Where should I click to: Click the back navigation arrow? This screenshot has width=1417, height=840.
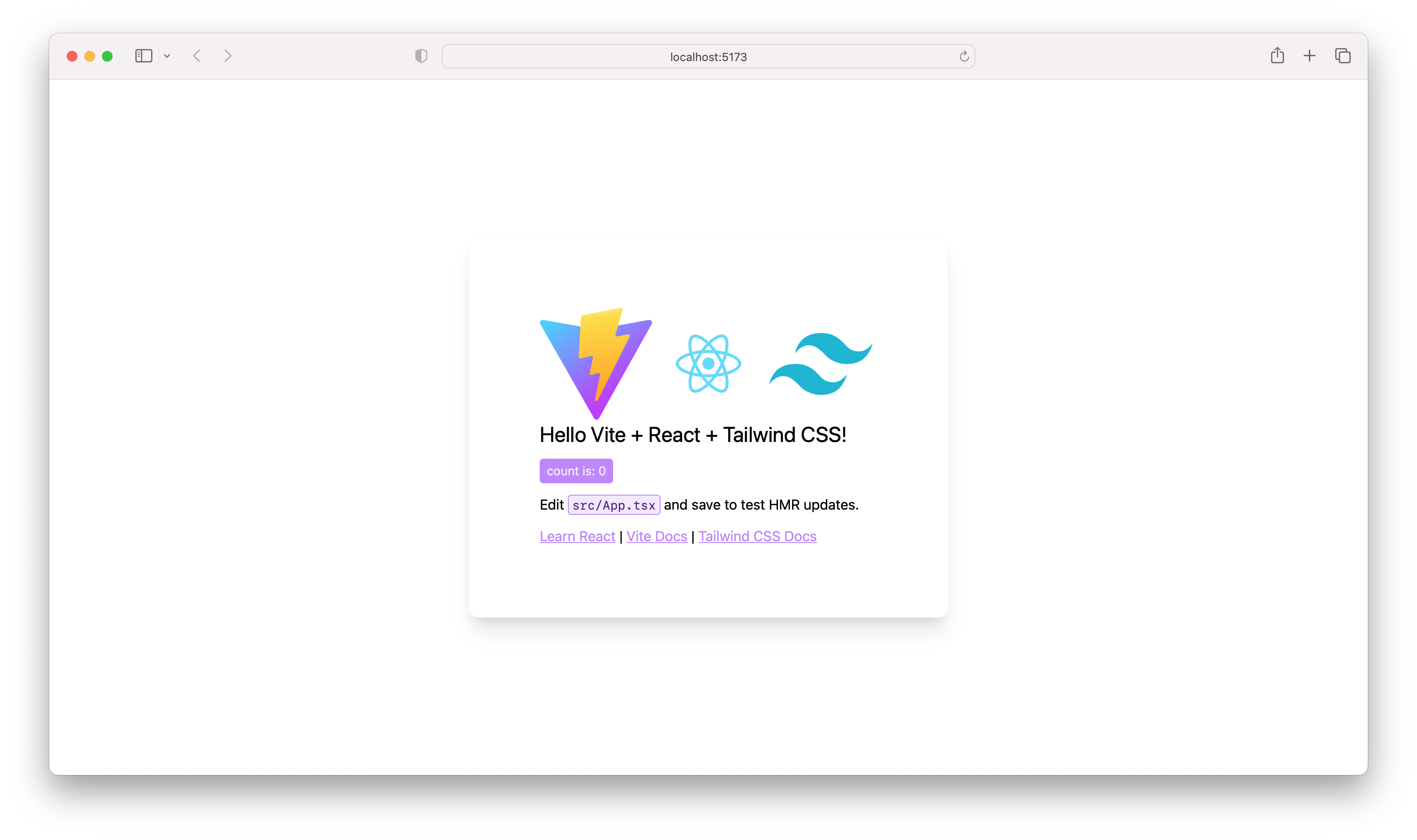(197, 55)
